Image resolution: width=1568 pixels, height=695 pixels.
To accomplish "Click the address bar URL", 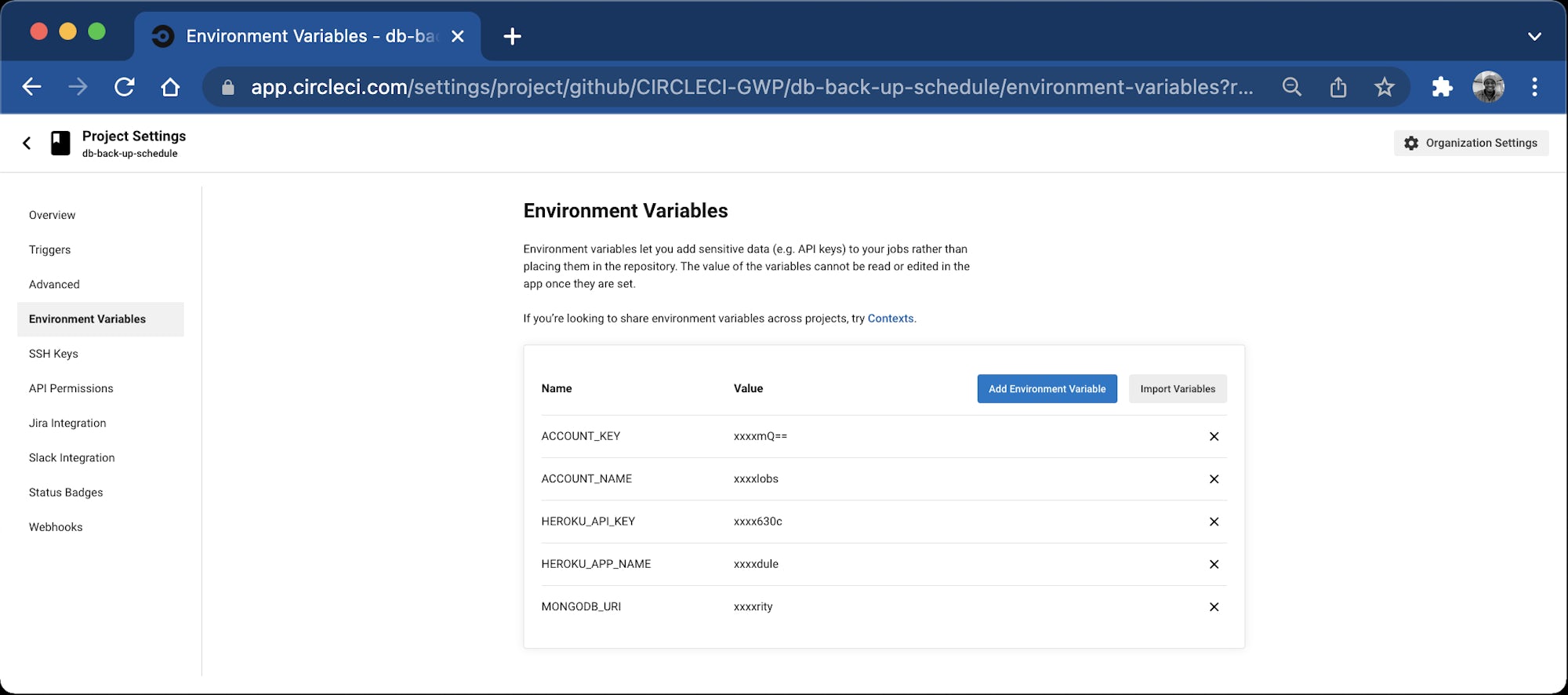I will tap(751, 87).
